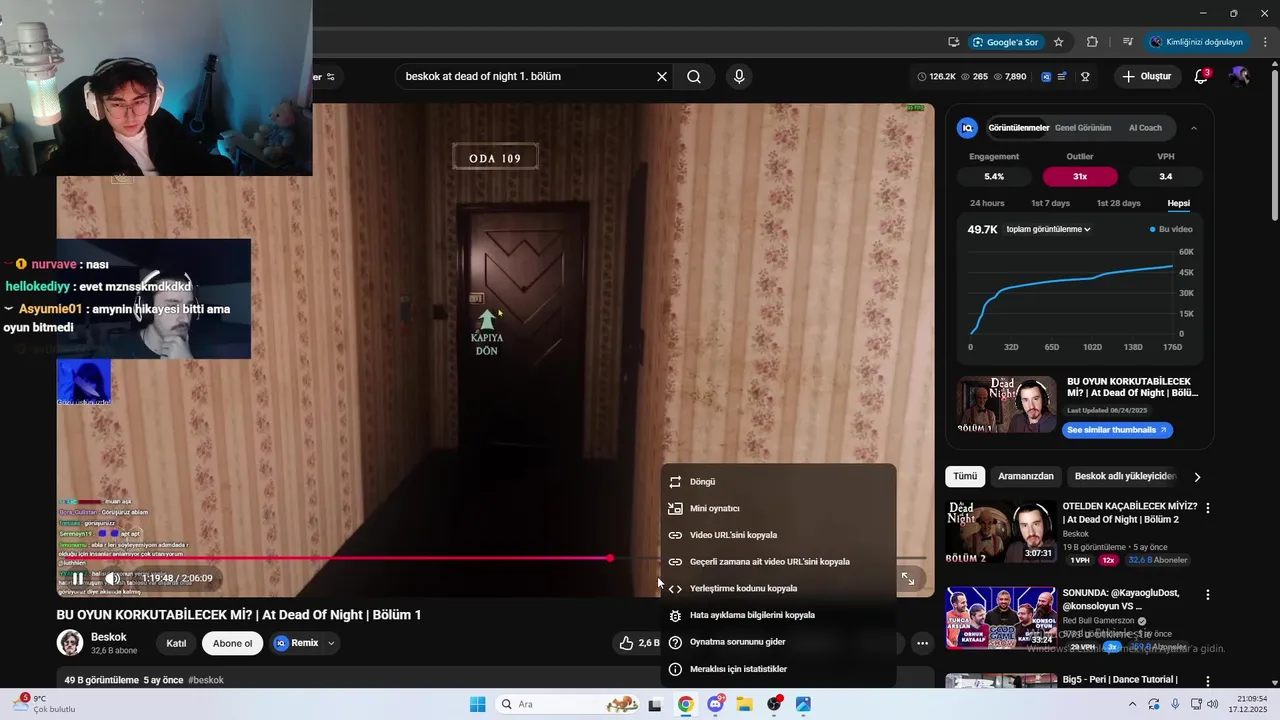The image size is (1280, 720).
Task: Select the 1st 7 days range
Action: (1050, 203)
